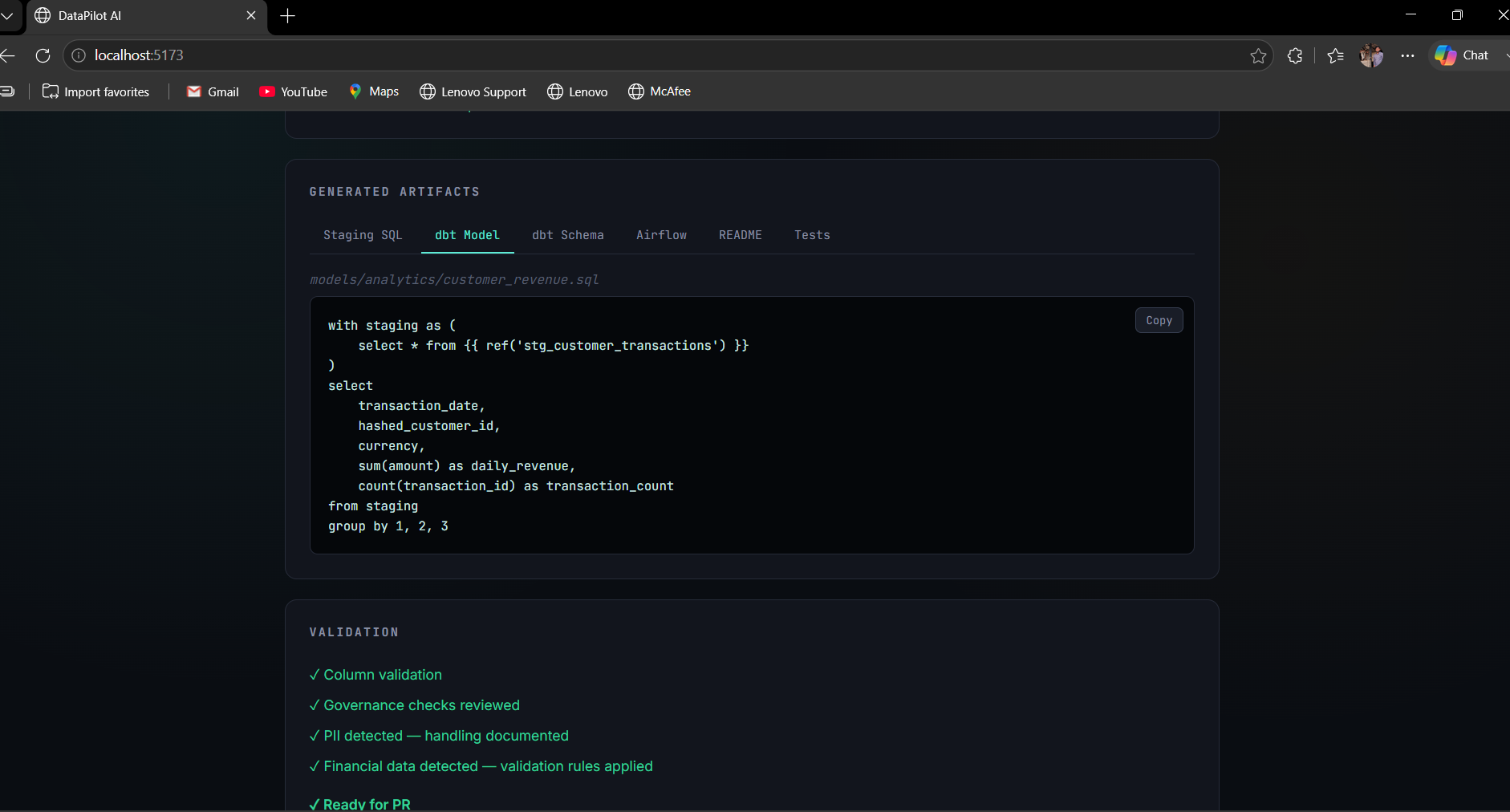Click the "Ready for PR" status
The image size is (1510, 812).
point(360,804)
